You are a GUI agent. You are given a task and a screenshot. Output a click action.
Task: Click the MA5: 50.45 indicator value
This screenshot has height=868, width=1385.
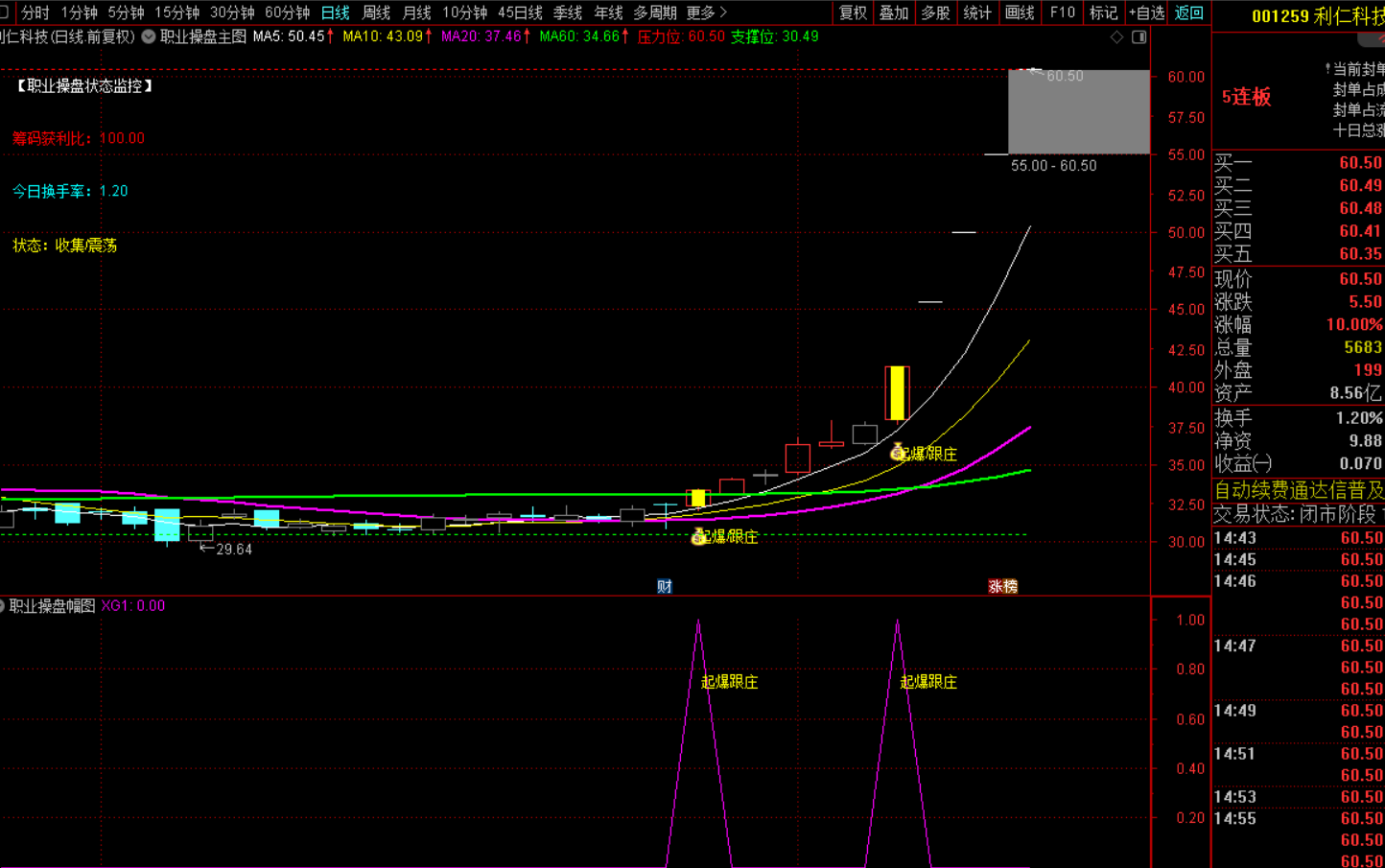[x=289, y=36]
